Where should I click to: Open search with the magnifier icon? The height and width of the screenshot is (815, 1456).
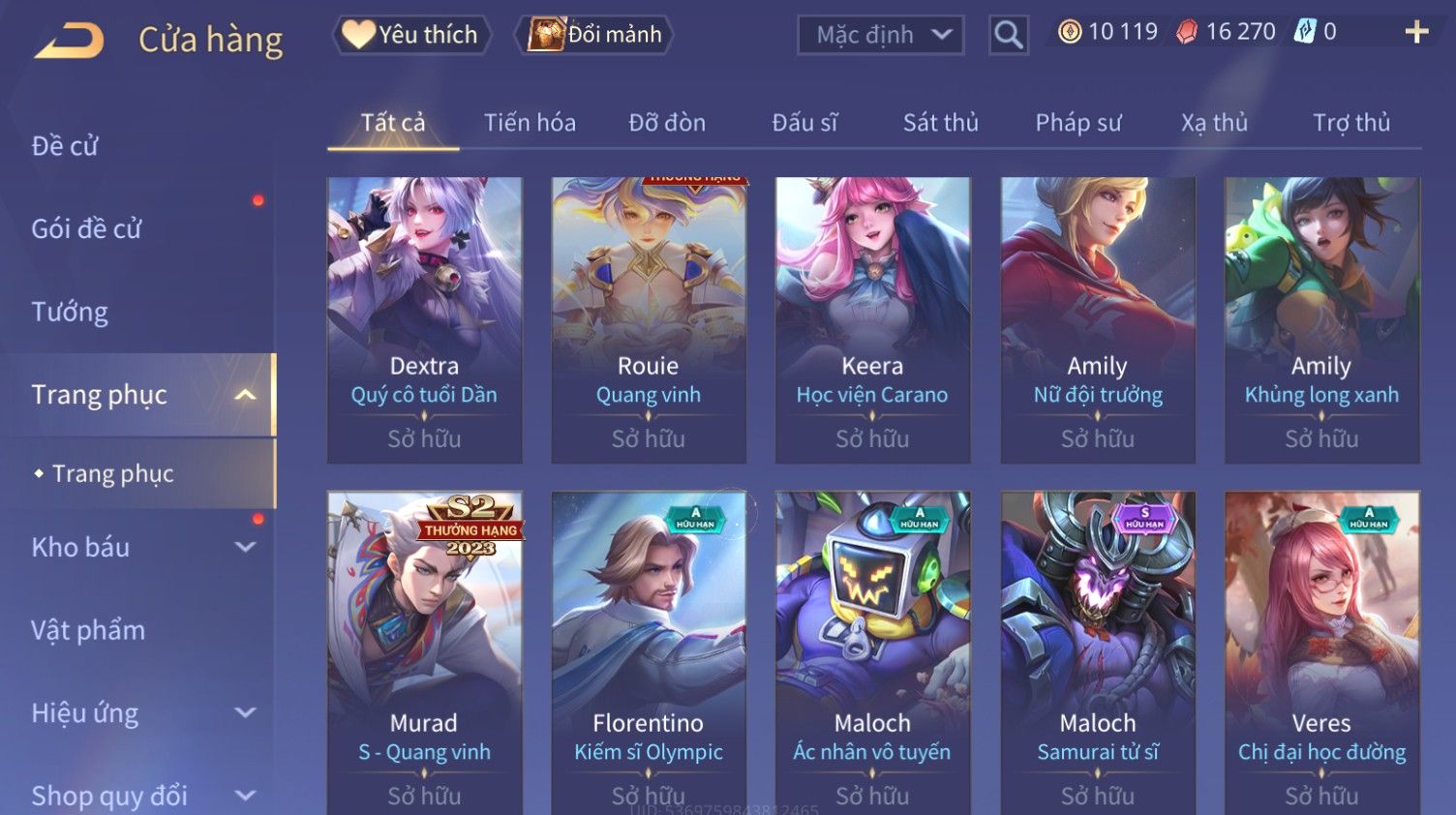point(1008,36)
